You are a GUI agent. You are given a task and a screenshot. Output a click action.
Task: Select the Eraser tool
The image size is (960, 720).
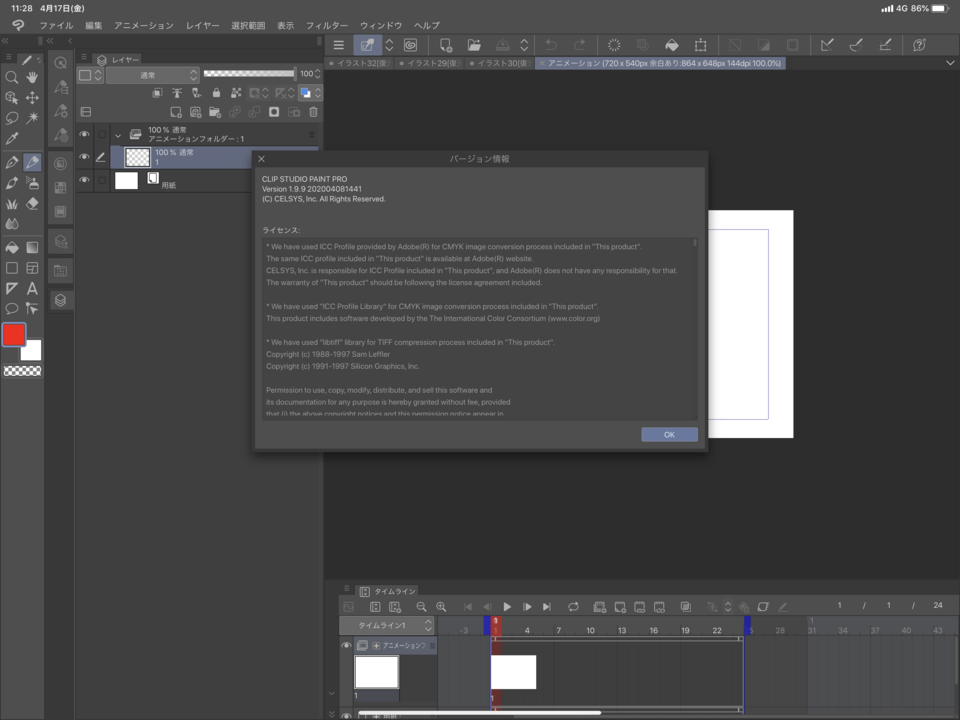[32, 204]
